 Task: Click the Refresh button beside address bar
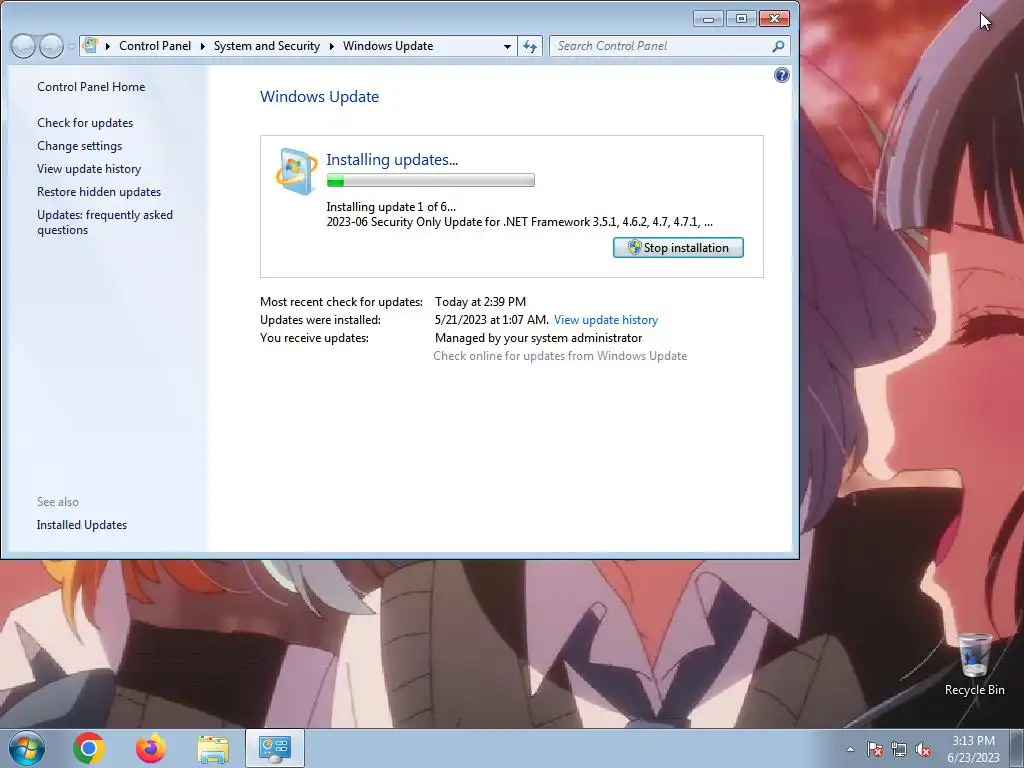pyautogui.click(x=530, y=46)
